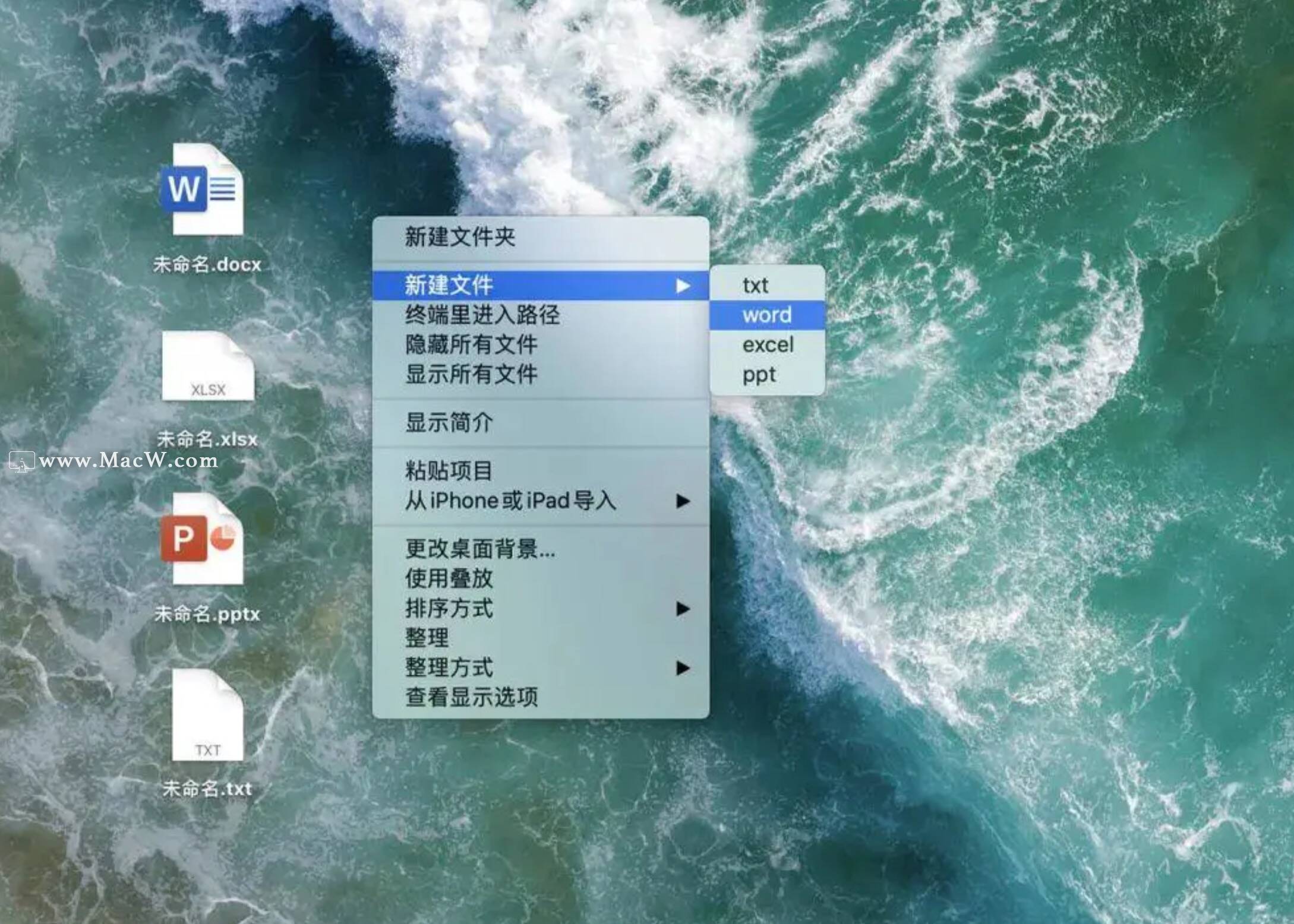Open 更改桌面背景... option
Image resolution: width=1294 pixels, height=924 pixels.
coord(480,549)
